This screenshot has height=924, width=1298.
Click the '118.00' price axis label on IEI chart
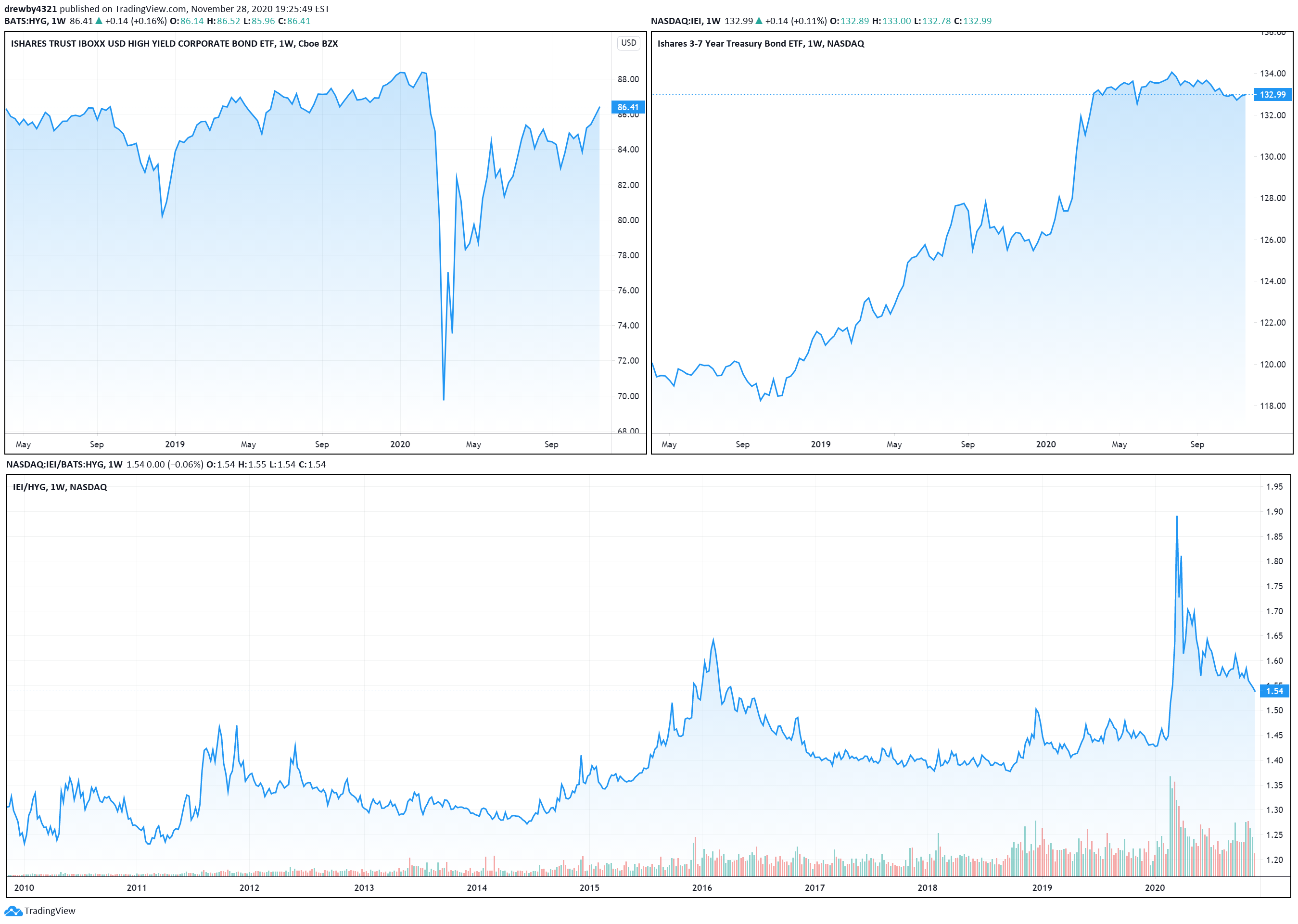click(x=1273, y=405)
